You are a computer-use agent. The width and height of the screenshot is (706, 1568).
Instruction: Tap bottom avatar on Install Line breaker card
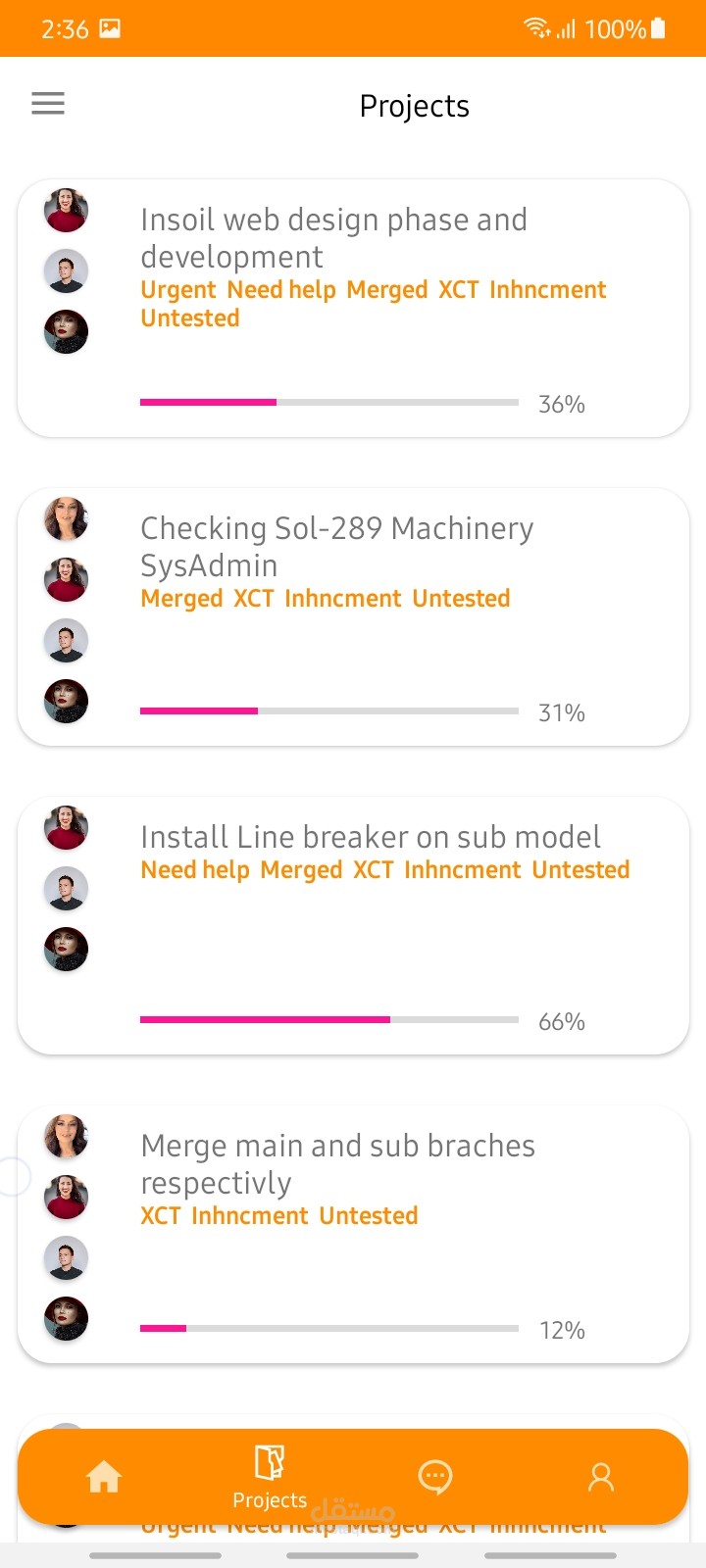[66, 949]
